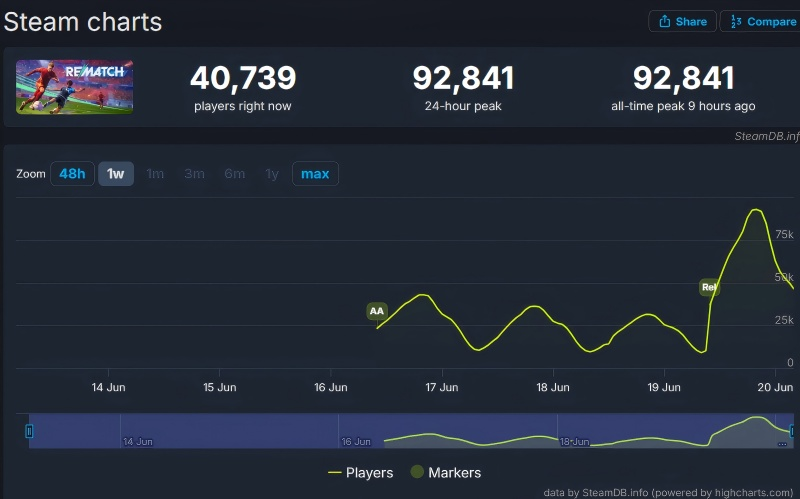Switch zoom to max
Viewport: 800px width, 499px height.
tap(315, 173)
